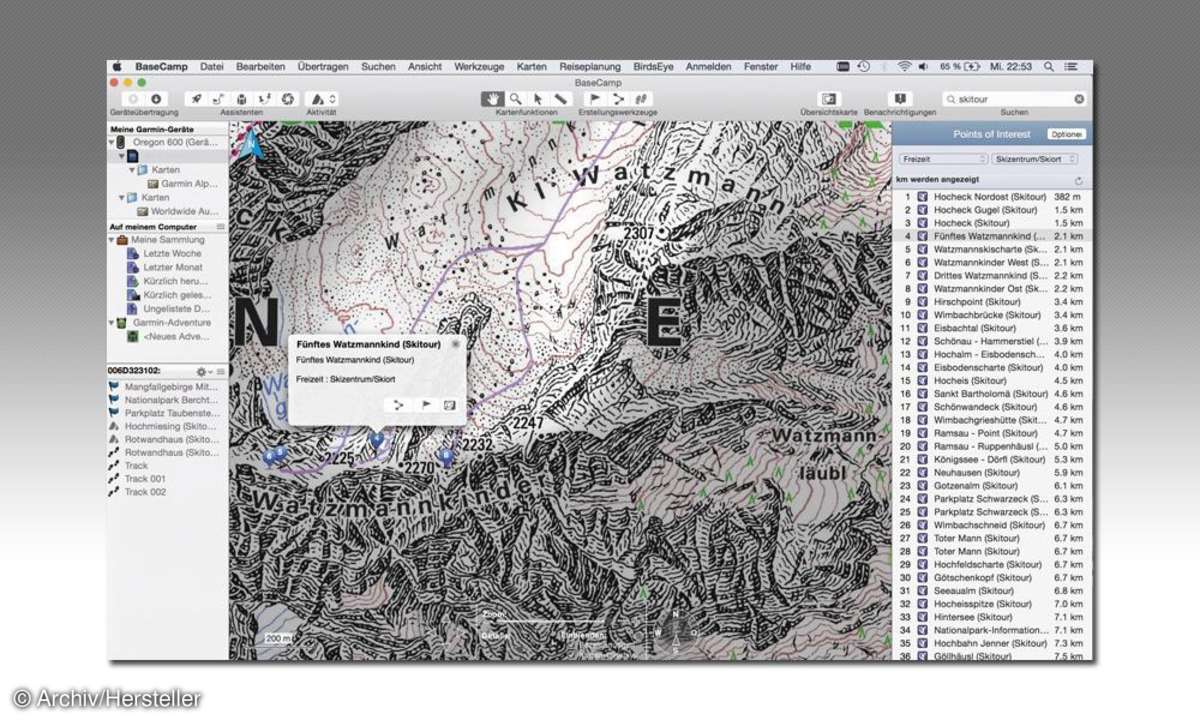Collapse the Meine Sammlung folder
1200x720 pixels.
tap(112, 240)
